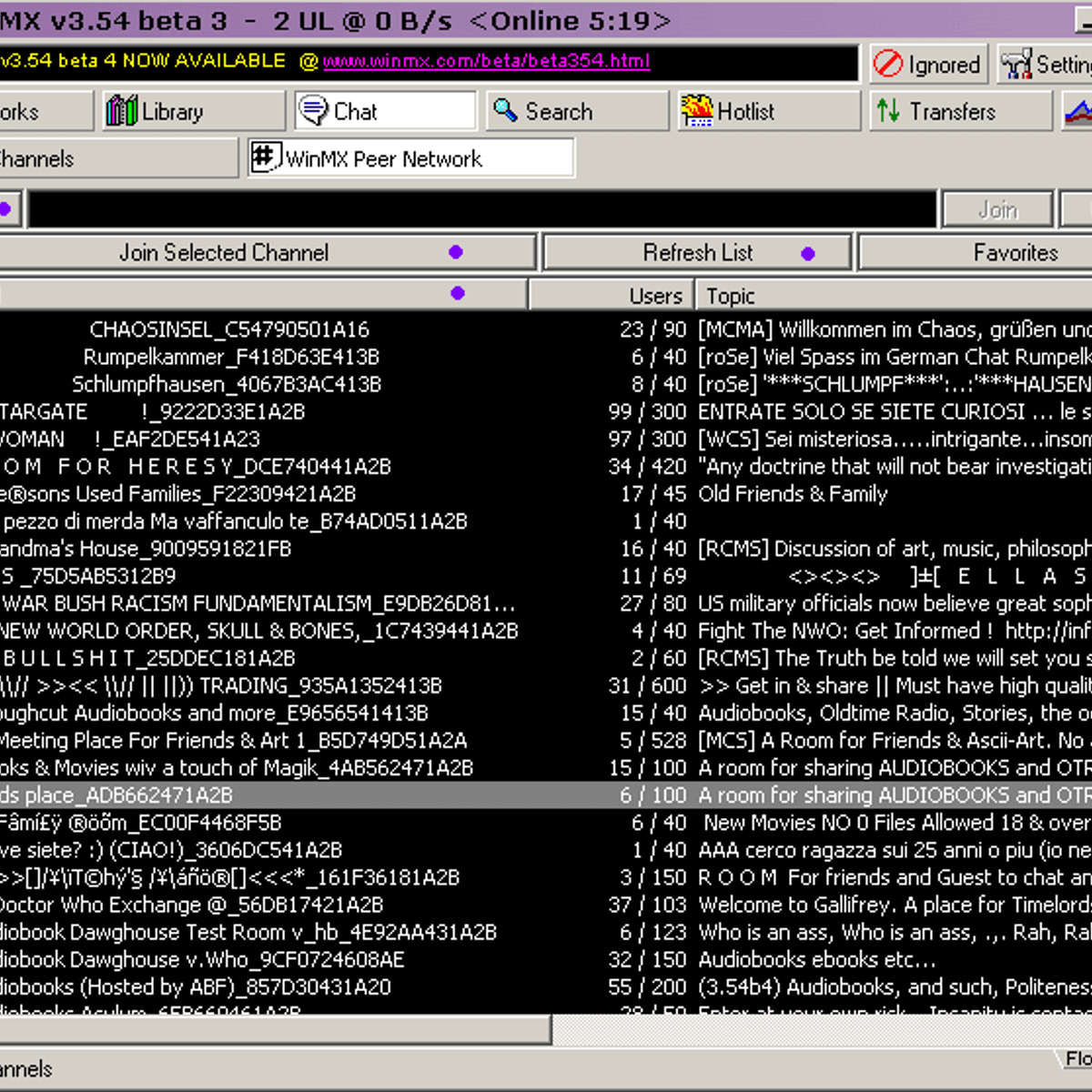Open the winmx.com beta354 link

486,61
